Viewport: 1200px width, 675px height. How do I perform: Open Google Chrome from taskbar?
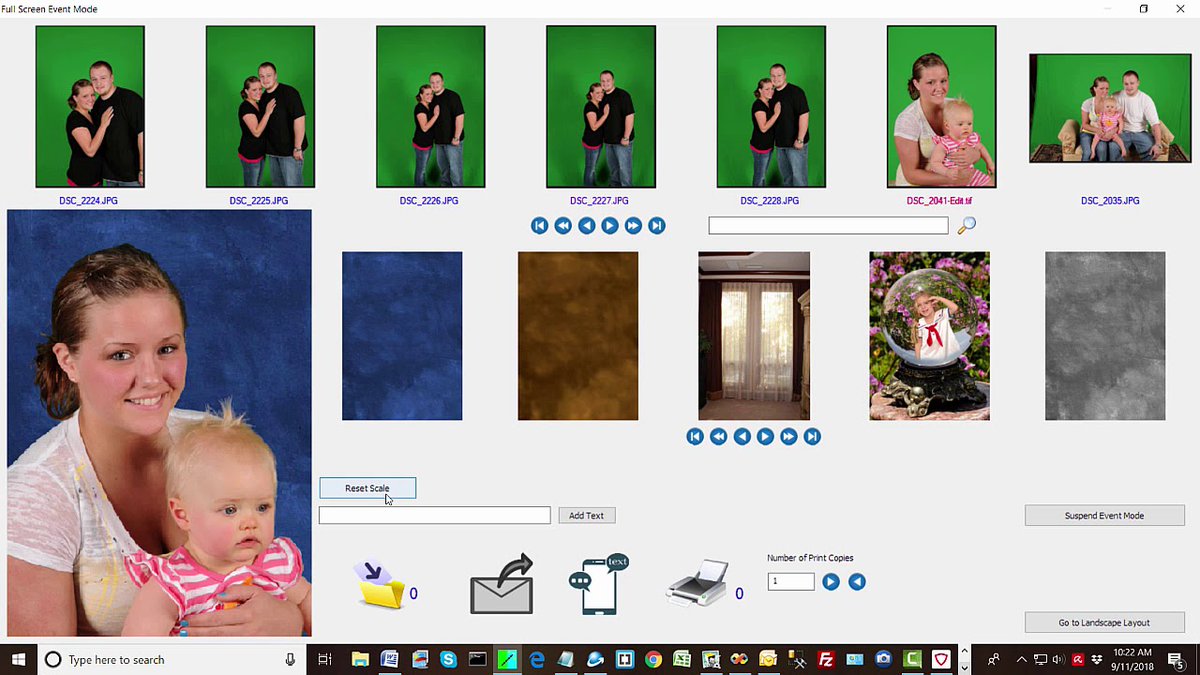(653, 659)
